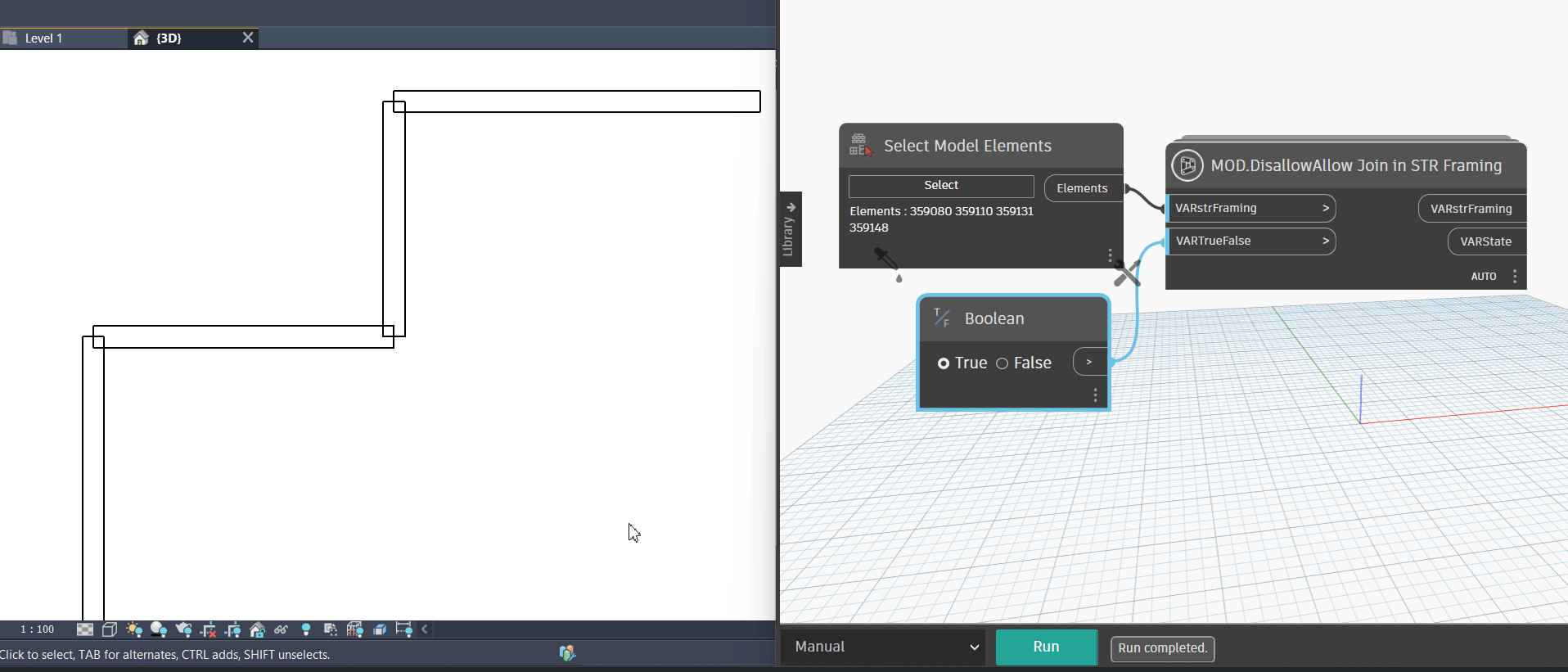Open the Boolean node three-dot options menu

tap(1095, 396)
